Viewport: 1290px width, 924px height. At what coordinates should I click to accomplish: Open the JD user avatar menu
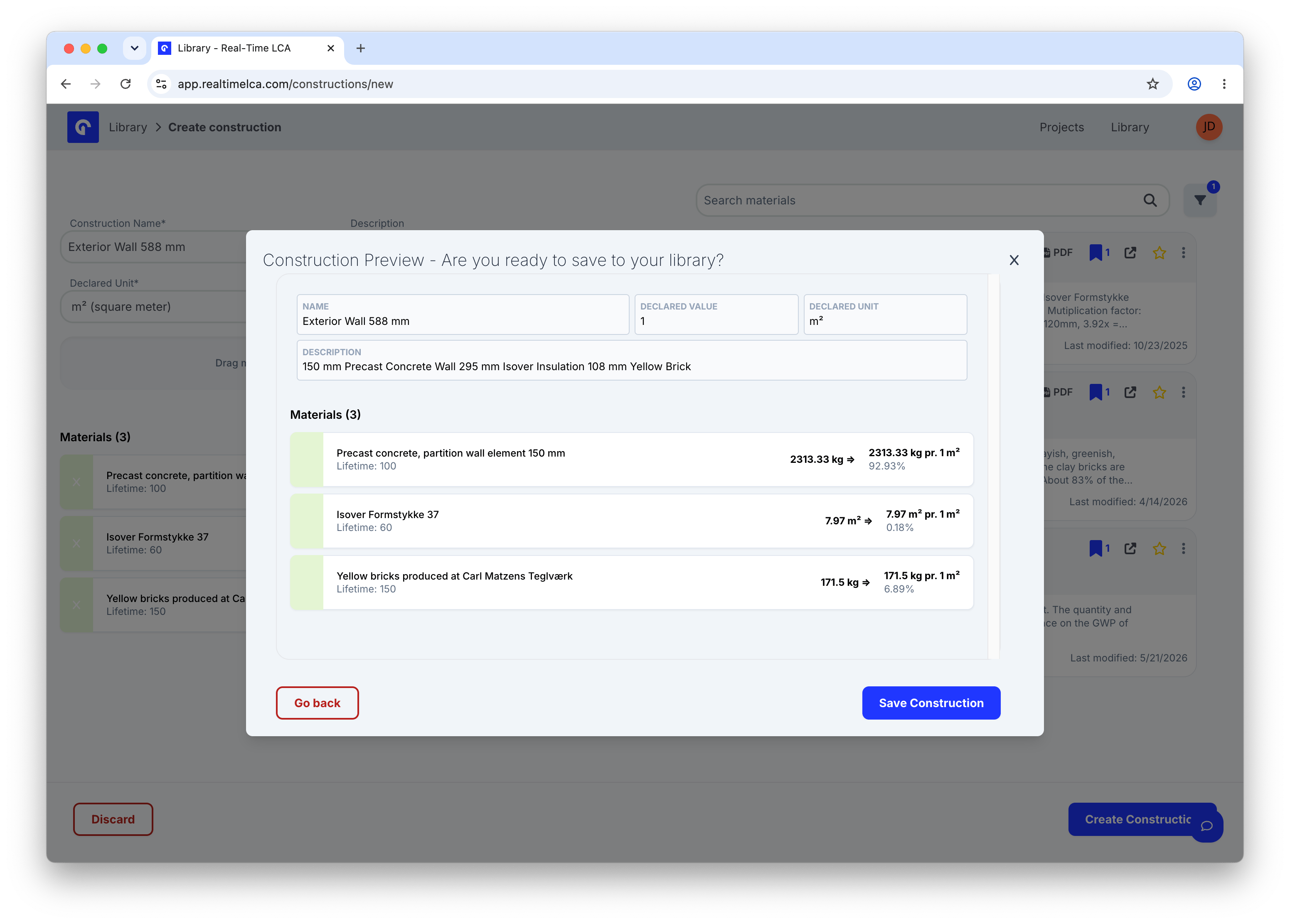pos(1209,127)
